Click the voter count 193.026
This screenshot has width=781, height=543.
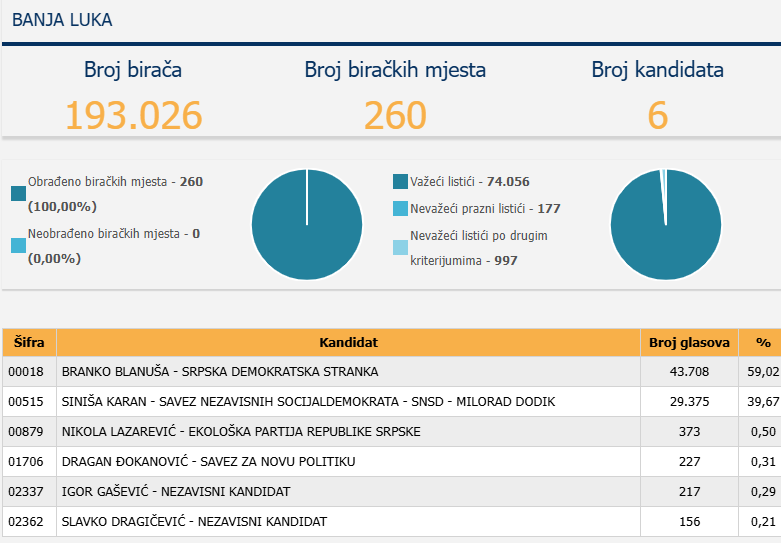pos(133,115)
